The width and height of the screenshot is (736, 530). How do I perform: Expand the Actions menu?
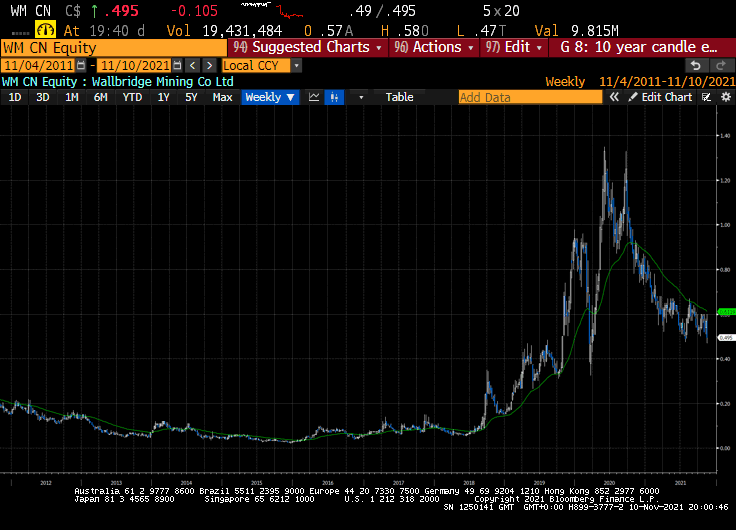point(434,47)
